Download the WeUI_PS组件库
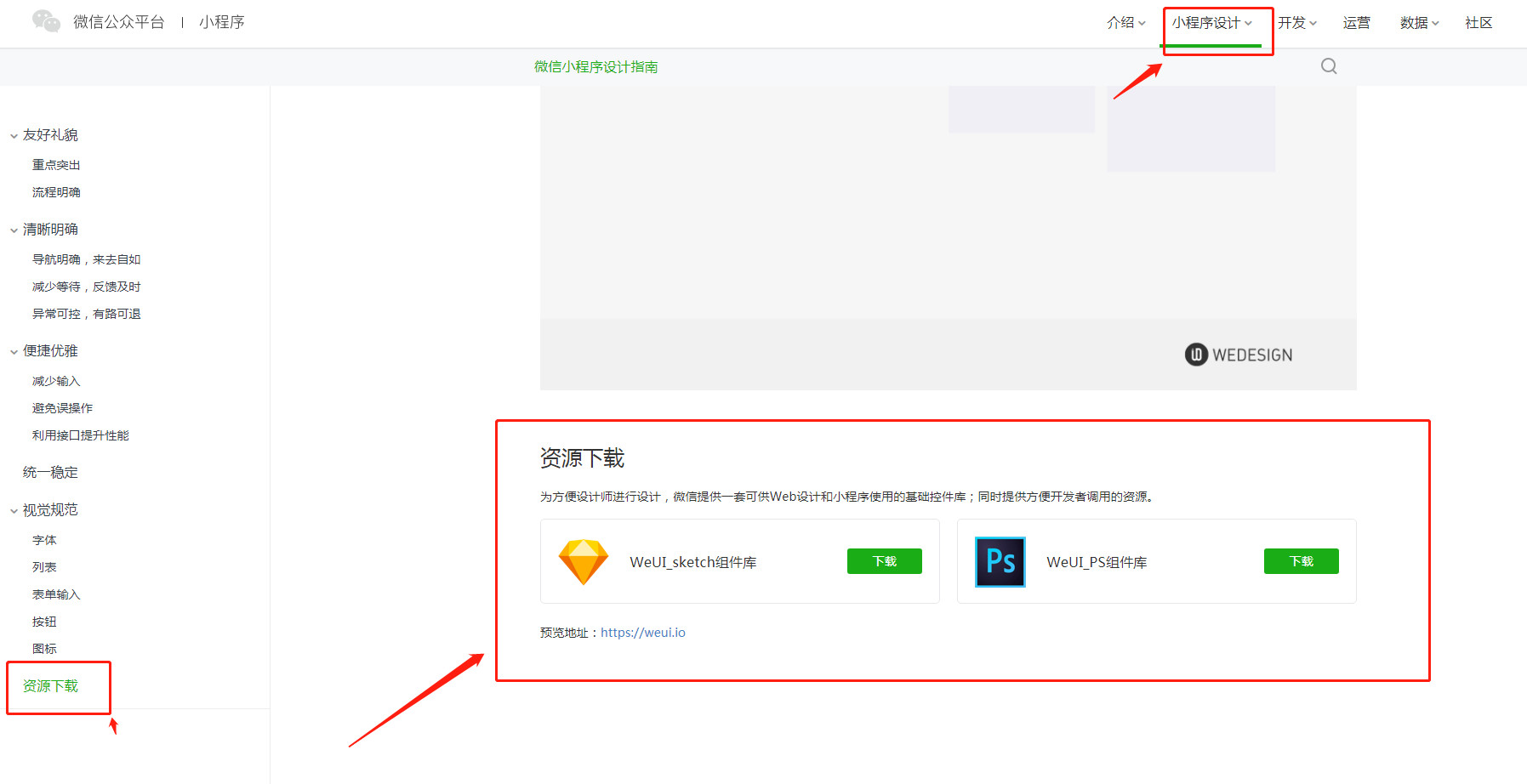 1302,561
